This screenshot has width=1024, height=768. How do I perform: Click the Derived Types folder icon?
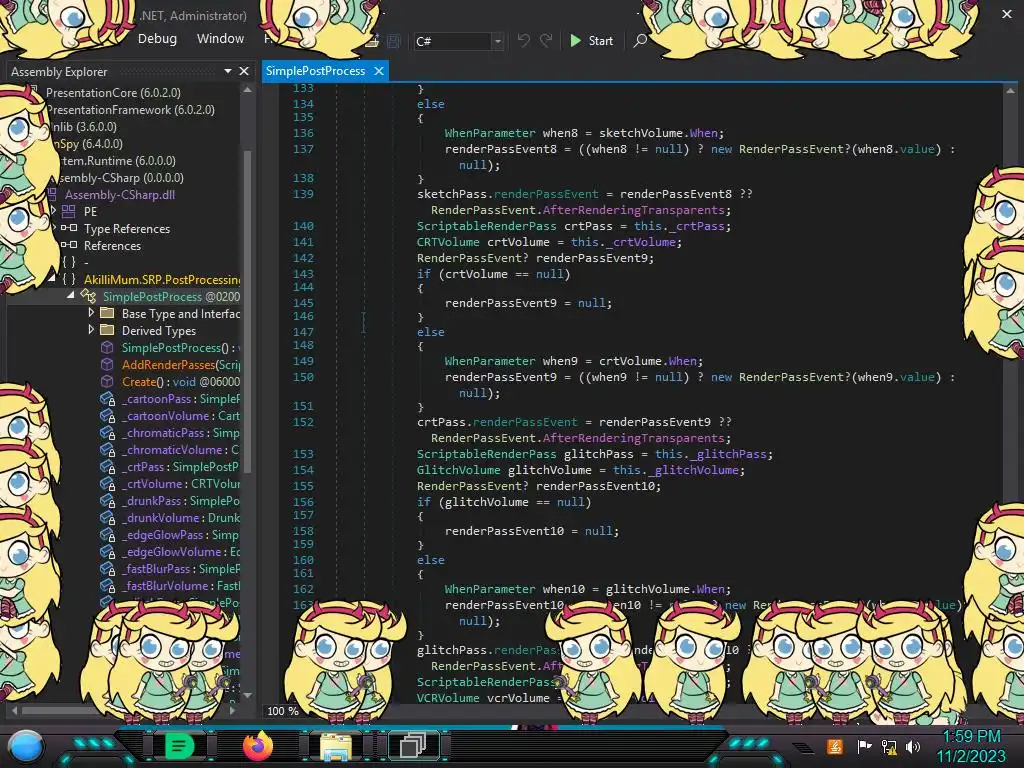(x=107, y=330)
